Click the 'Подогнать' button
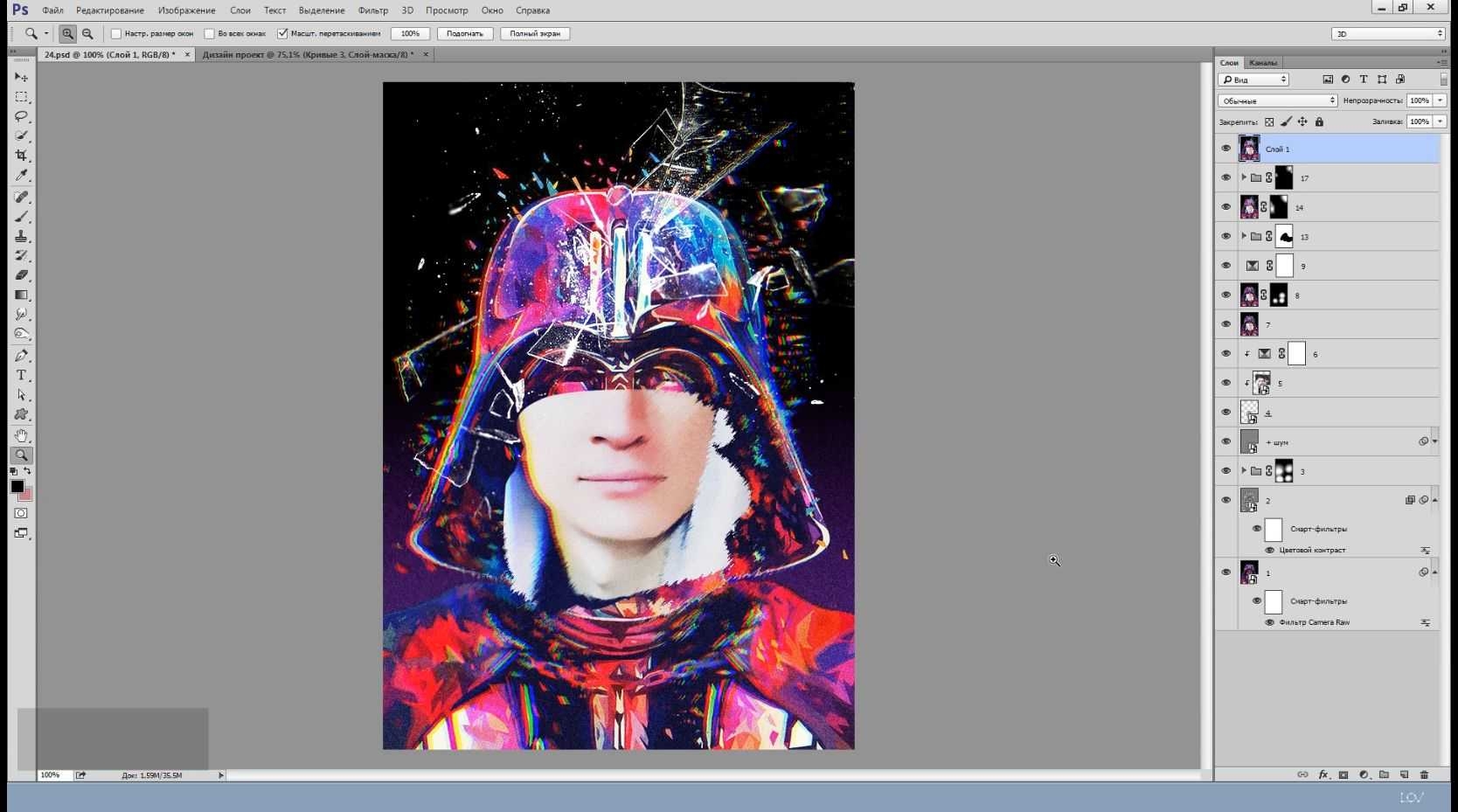Viewport: 1458px width, 812px height. coord(465,34)
